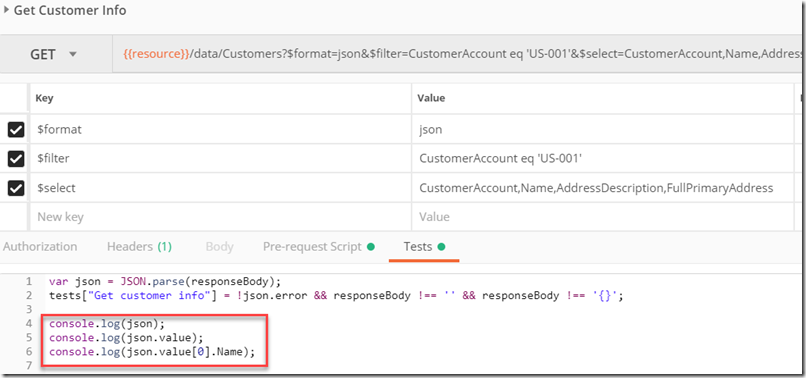Click the New key input field
Screen dimensions: 806x378
[221, 217]
